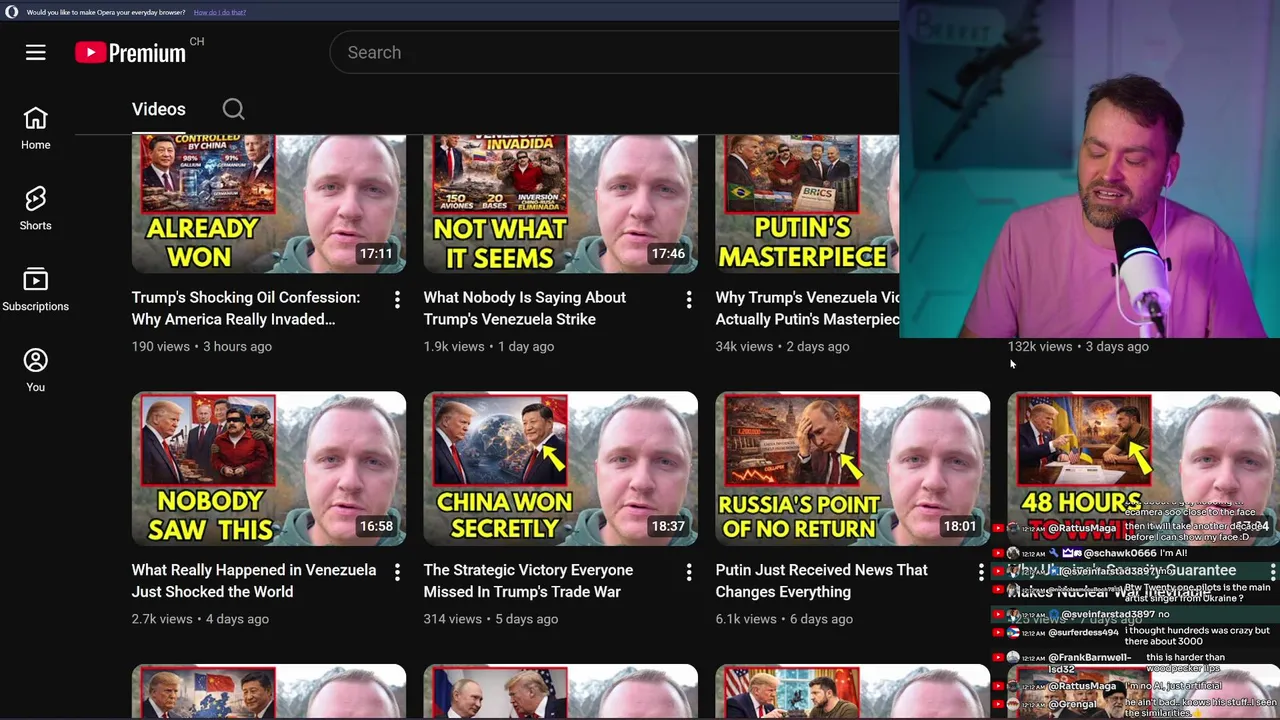This screenshot has width=1280, height=720.
Task: Open NOBODY SAW THIS thumbnail
Action: click(x=269, y=468)
